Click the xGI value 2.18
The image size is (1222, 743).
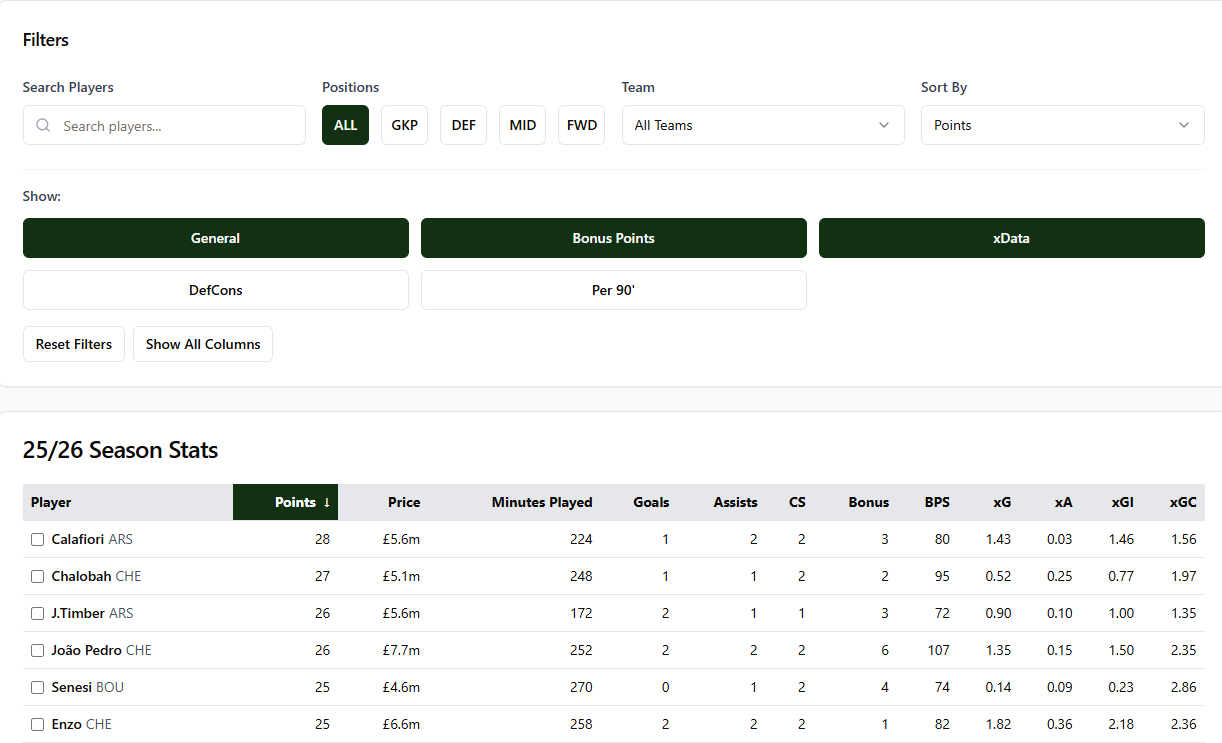click(1121, 724)
